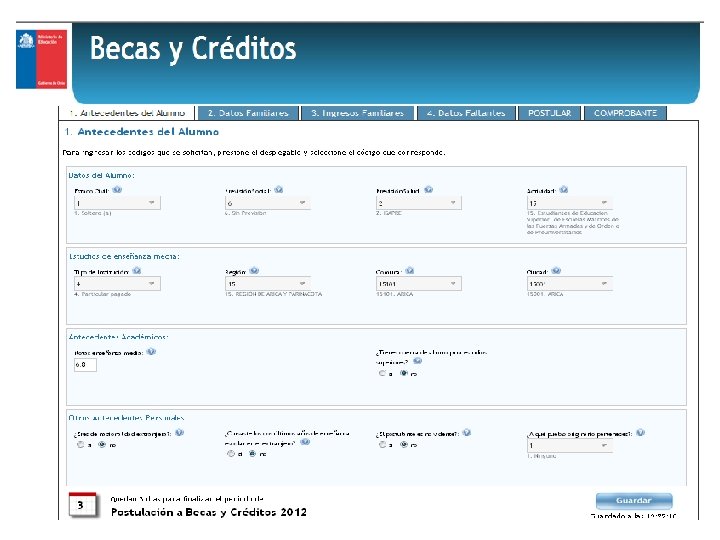The image size is (720, 540).
Task: Open the Estado Civil dropdown
Action: point(117,203)
